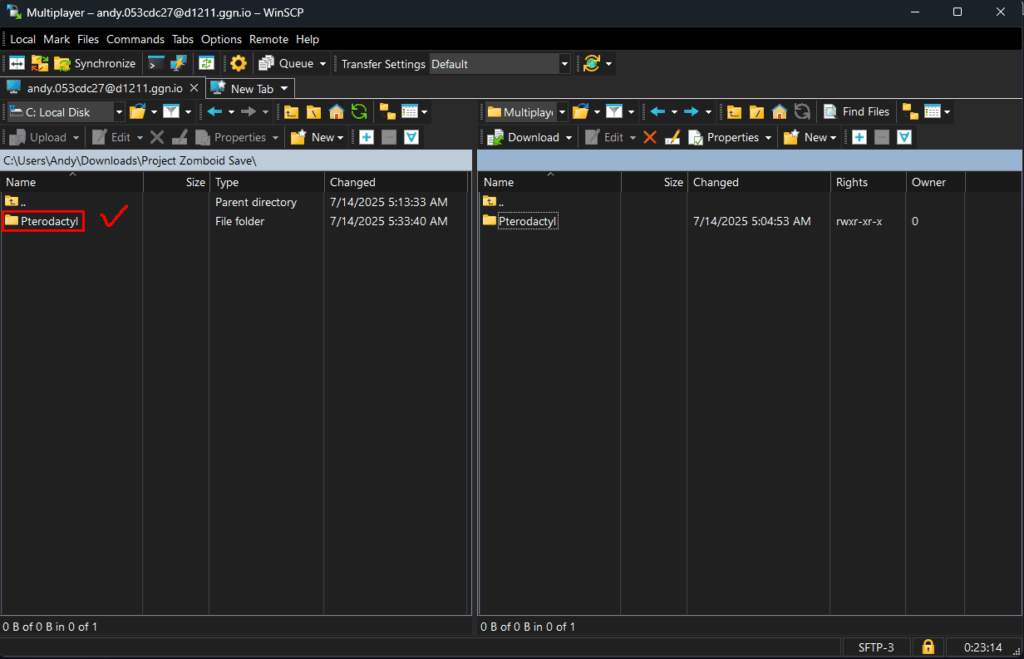Open the Local menu
Screen dimensions: 1024x659
click(23, 39)
